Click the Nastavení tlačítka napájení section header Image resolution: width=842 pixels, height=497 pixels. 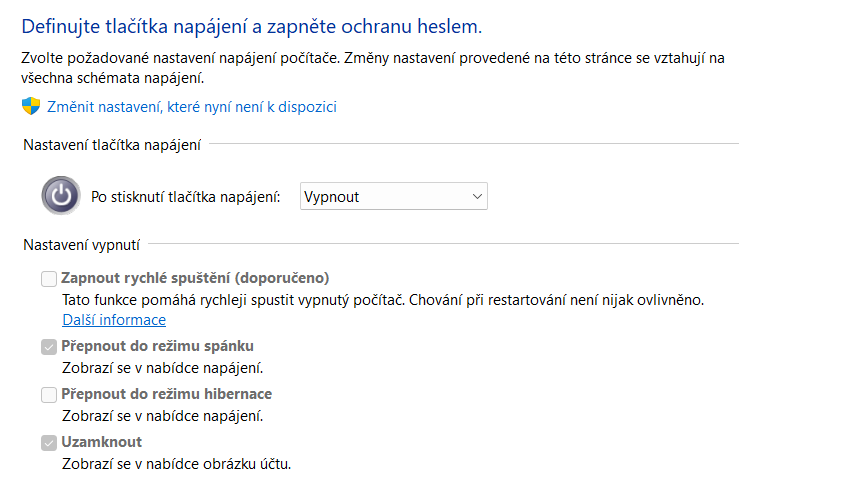click(111, 146)
